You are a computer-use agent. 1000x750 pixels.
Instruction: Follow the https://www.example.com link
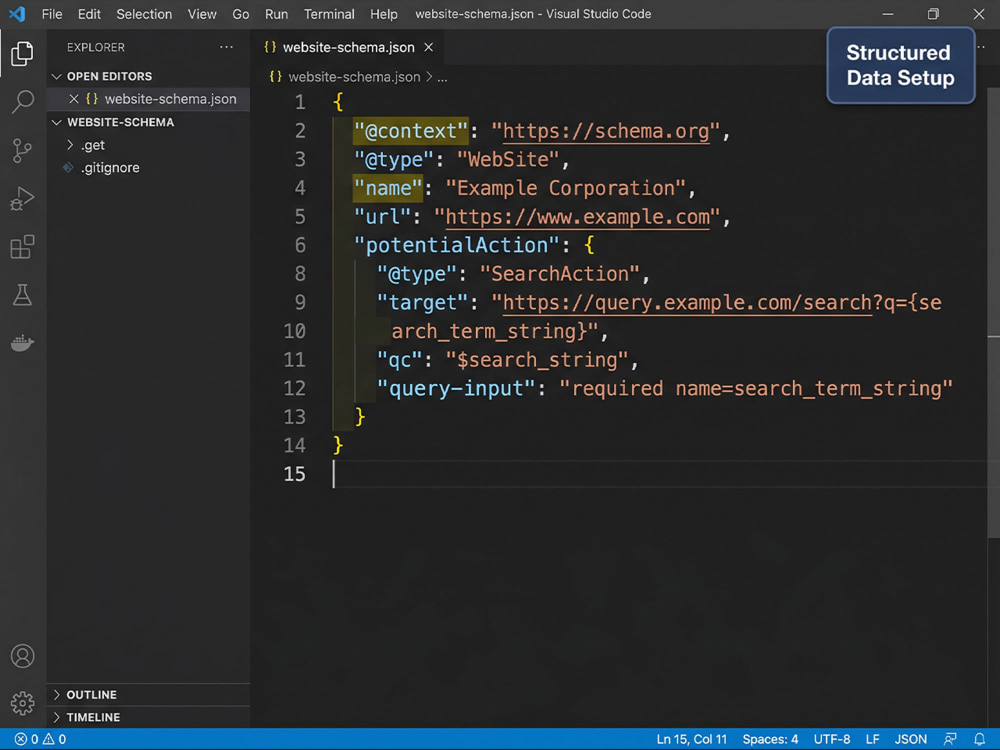click(577, 217)
